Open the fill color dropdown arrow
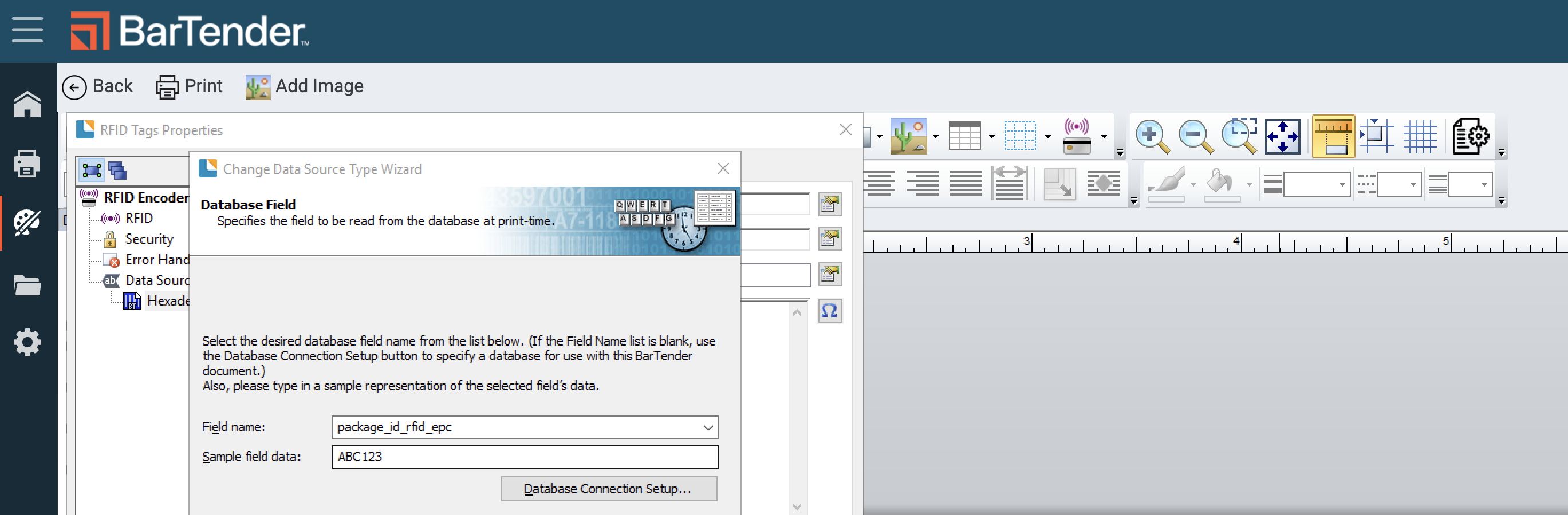The height and width of the screenshot is (515, 1568). 1250,184
